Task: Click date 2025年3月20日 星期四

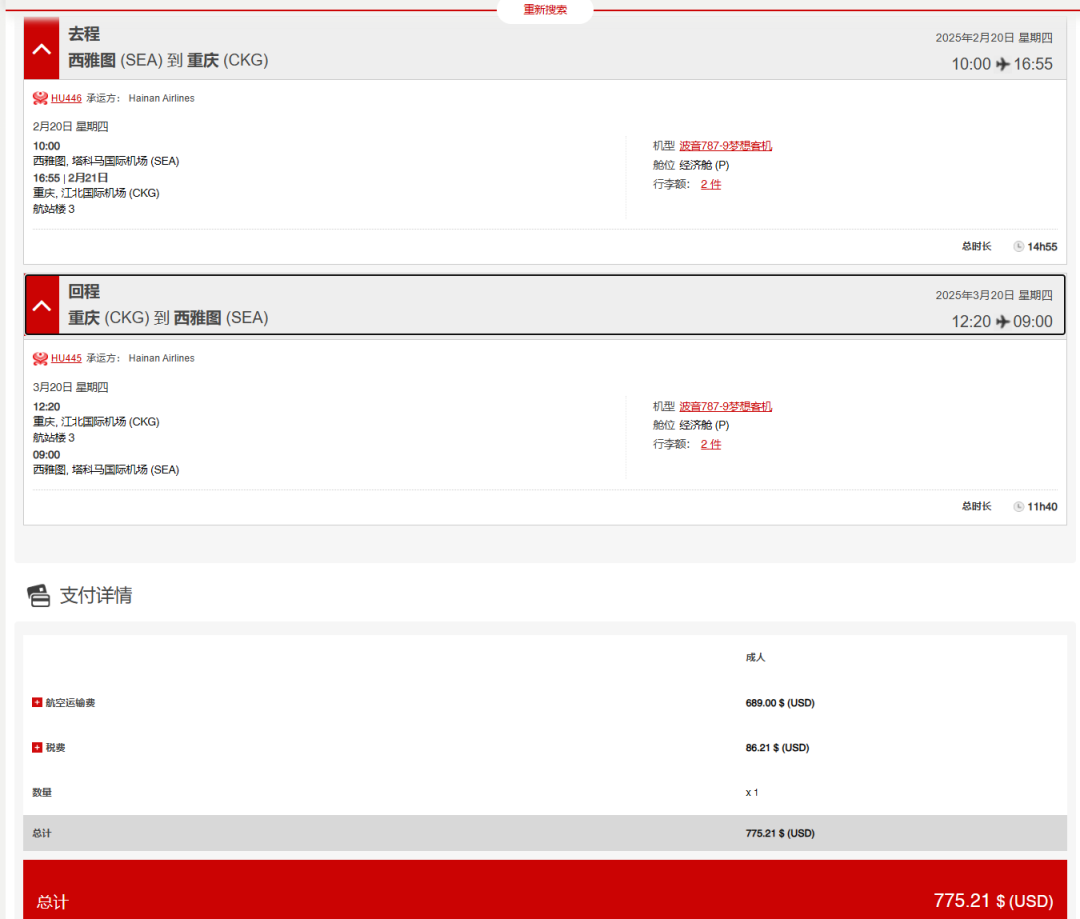Action: click(x=993, y=295)
